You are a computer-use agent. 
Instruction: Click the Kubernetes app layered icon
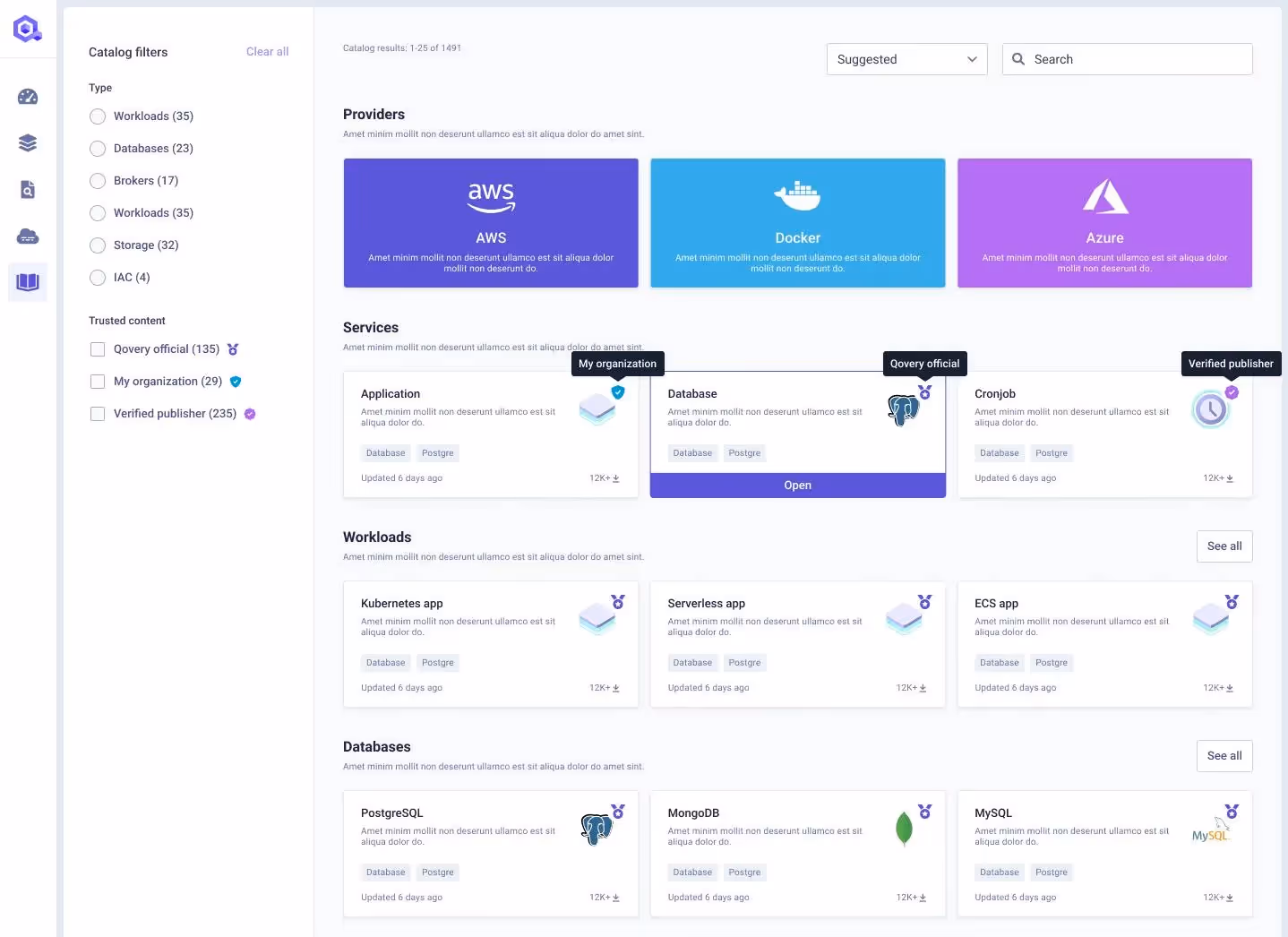[x=597, y=619]
